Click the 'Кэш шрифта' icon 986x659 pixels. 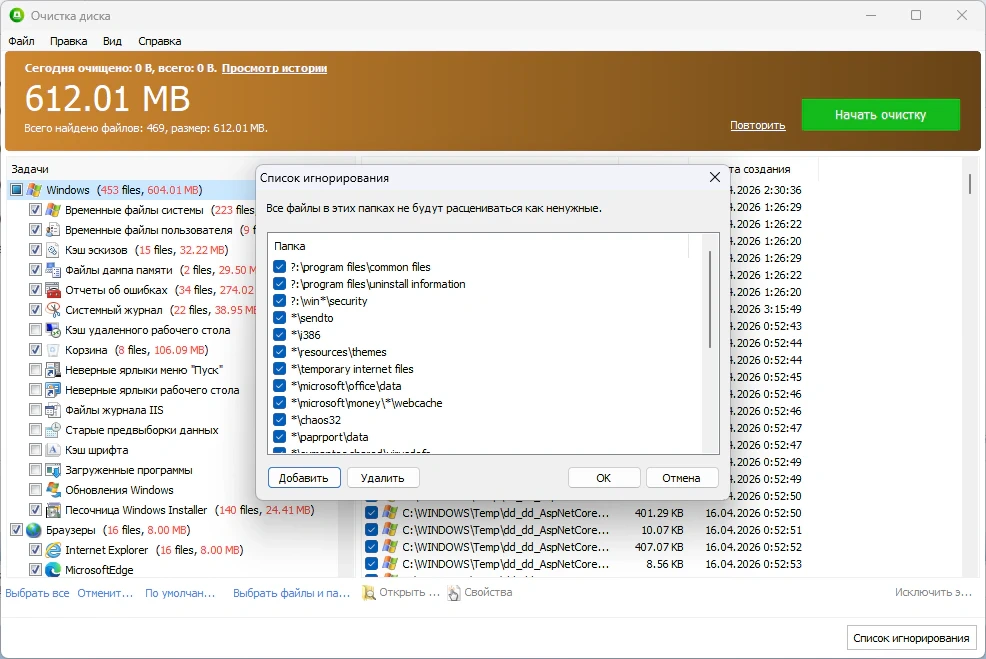pos(53,450)
